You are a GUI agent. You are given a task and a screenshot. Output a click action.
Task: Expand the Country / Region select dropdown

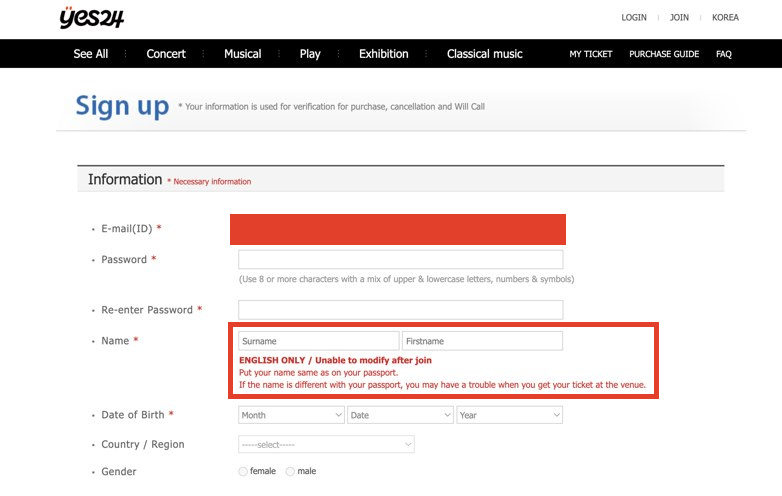click(326, 444)
